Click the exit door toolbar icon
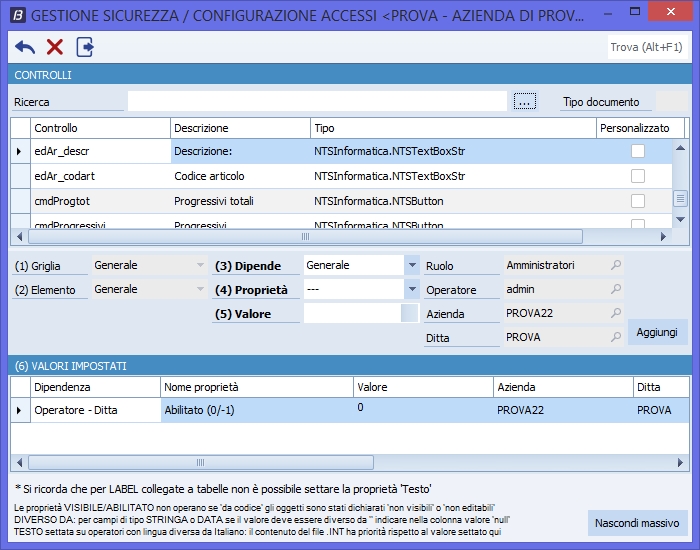The image size is (700, 550). click(x=85, y=47)
